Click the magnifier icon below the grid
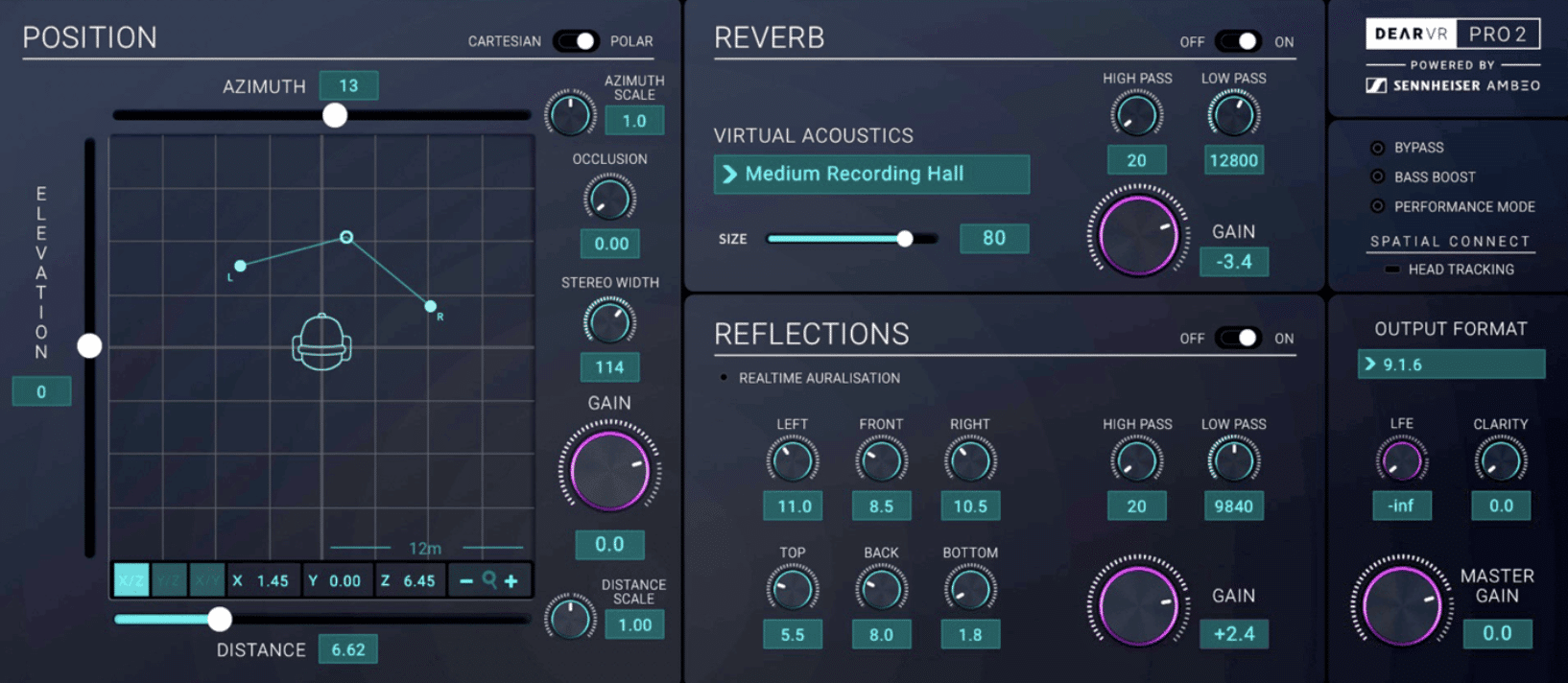Viewport: 1568px width, 683px height. [x=489, y=579]
